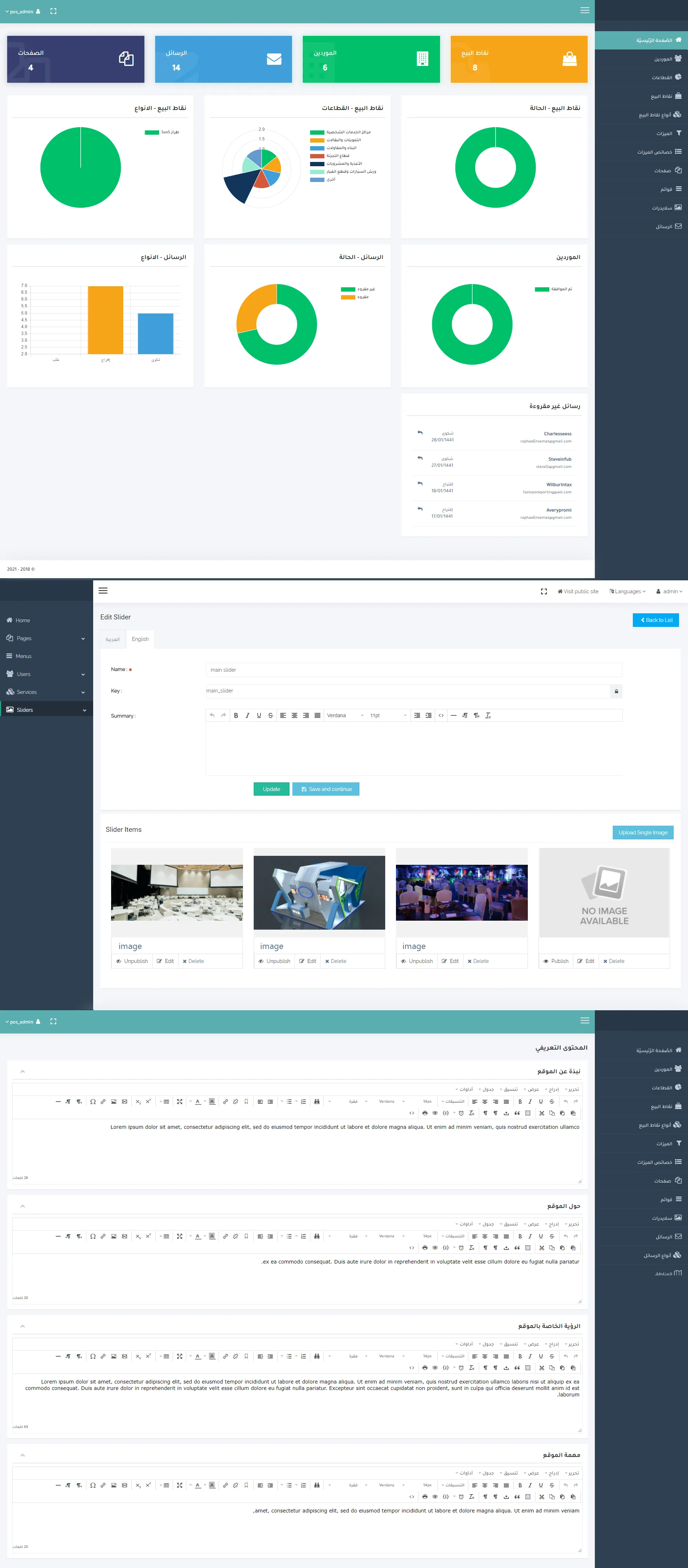Expand the Users sidebar menu
Viewport: 688px width, 1568px height.
click(x=46, y=675)
